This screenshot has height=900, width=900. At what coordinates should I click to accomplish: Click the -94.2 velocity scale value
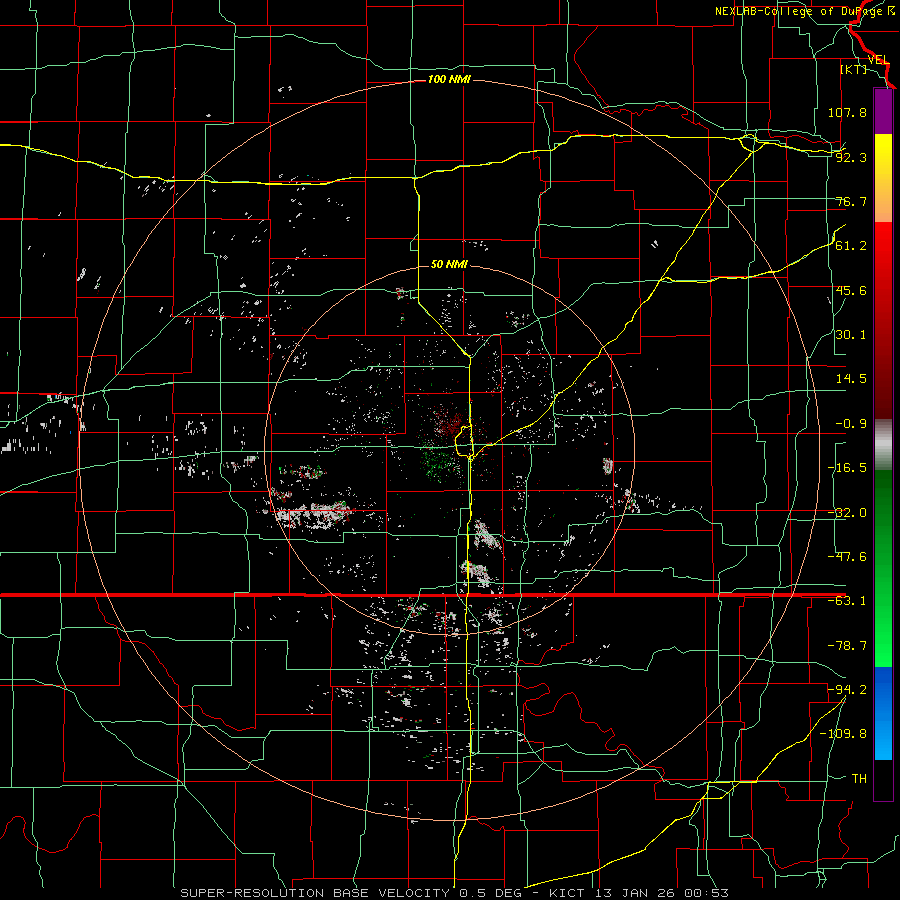[847, 689]
